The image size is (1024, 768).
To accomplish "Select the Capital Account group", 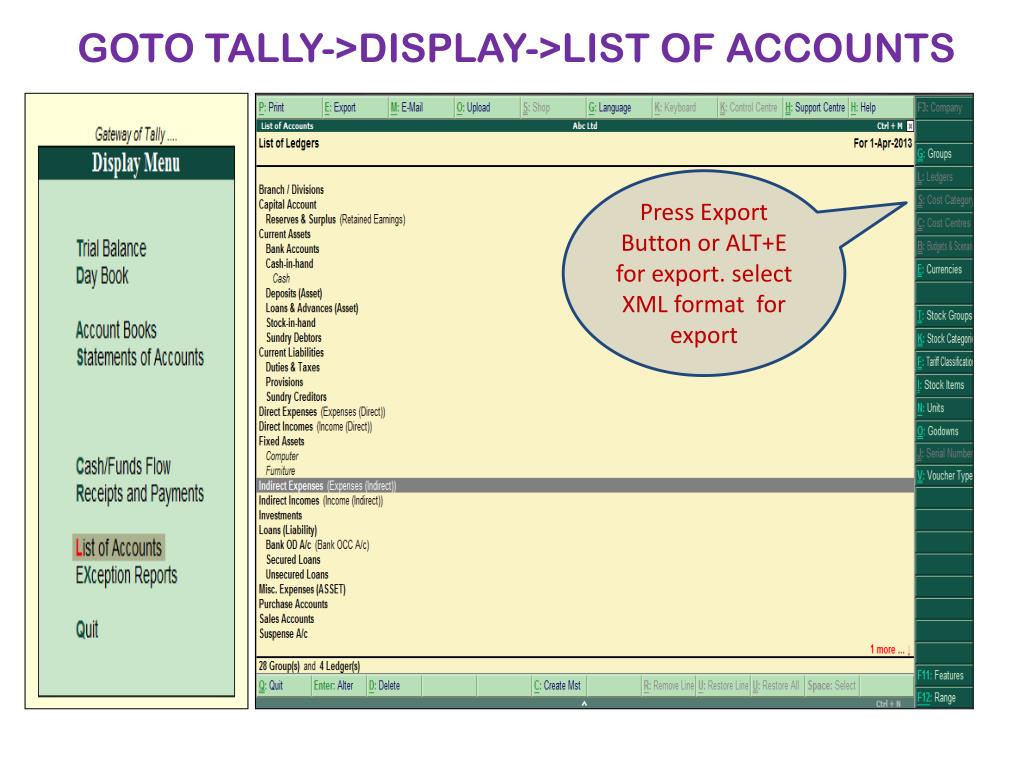I will tap(287, 204).
